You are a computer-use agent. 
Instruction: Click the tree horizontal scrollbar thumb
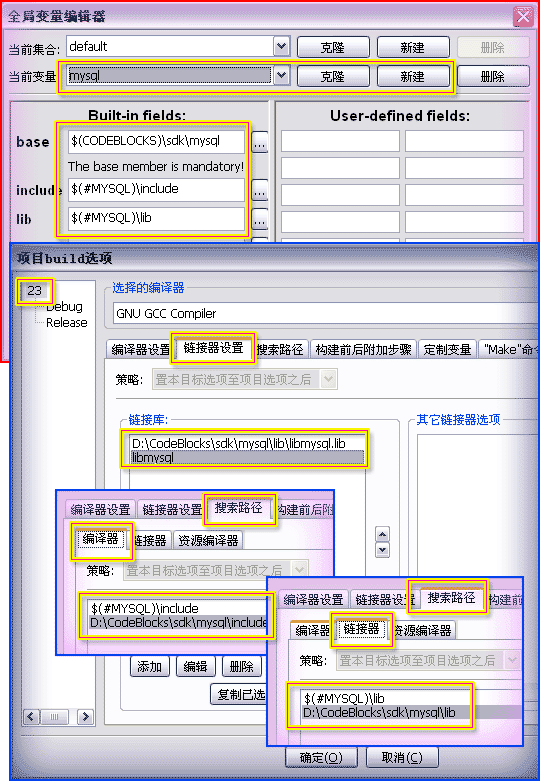(54, 717)
